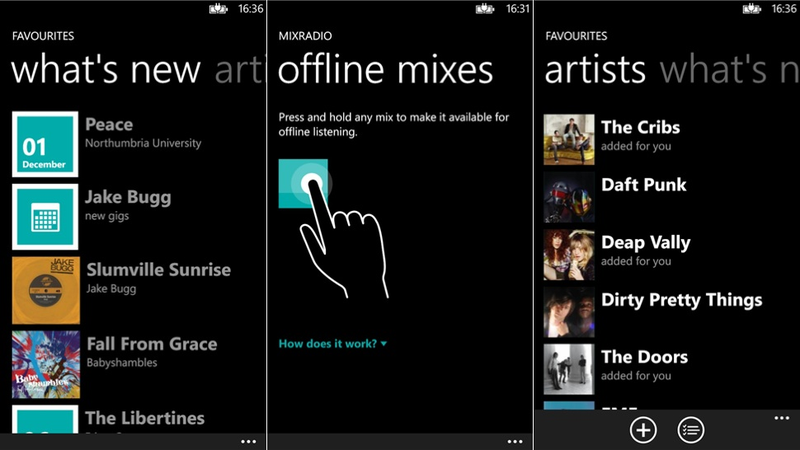Open more options dots in offline mixes screen

tap(515, 441)
